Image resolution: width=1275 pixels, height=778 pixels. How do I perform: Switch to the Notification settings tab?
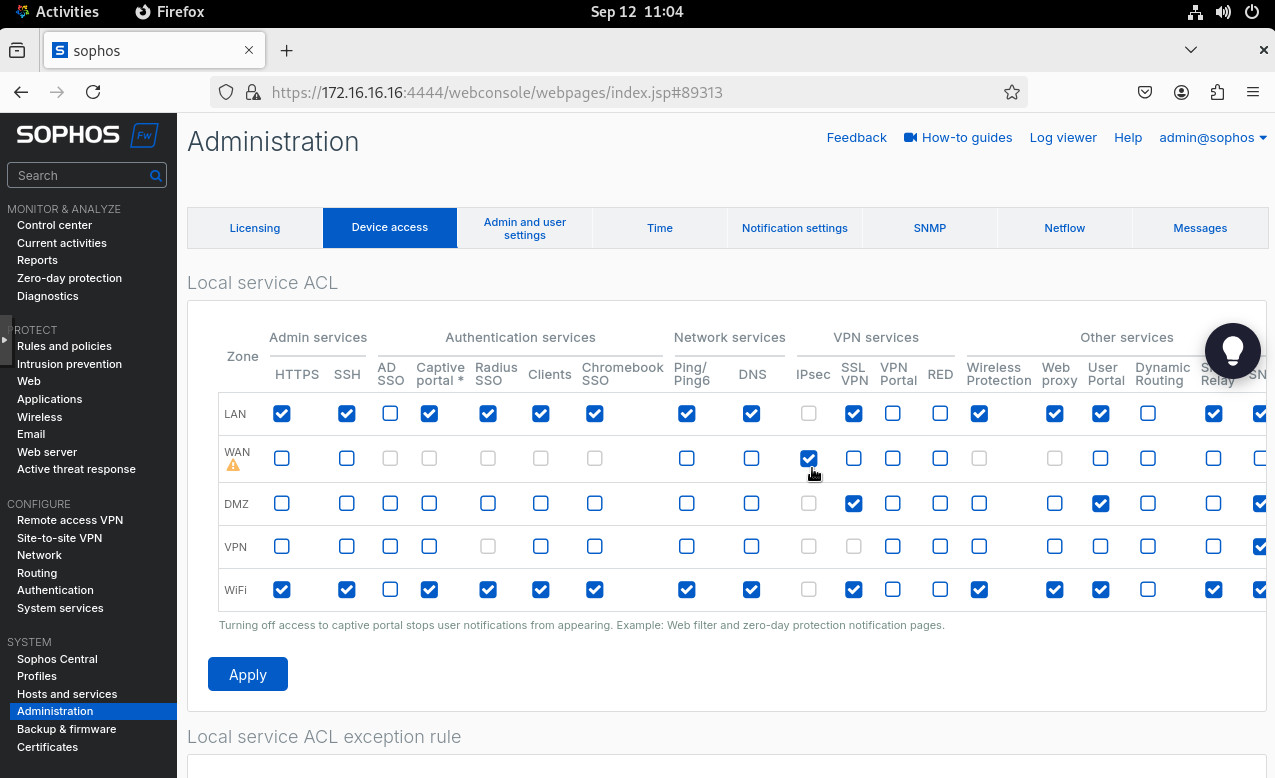pos(794,228)
